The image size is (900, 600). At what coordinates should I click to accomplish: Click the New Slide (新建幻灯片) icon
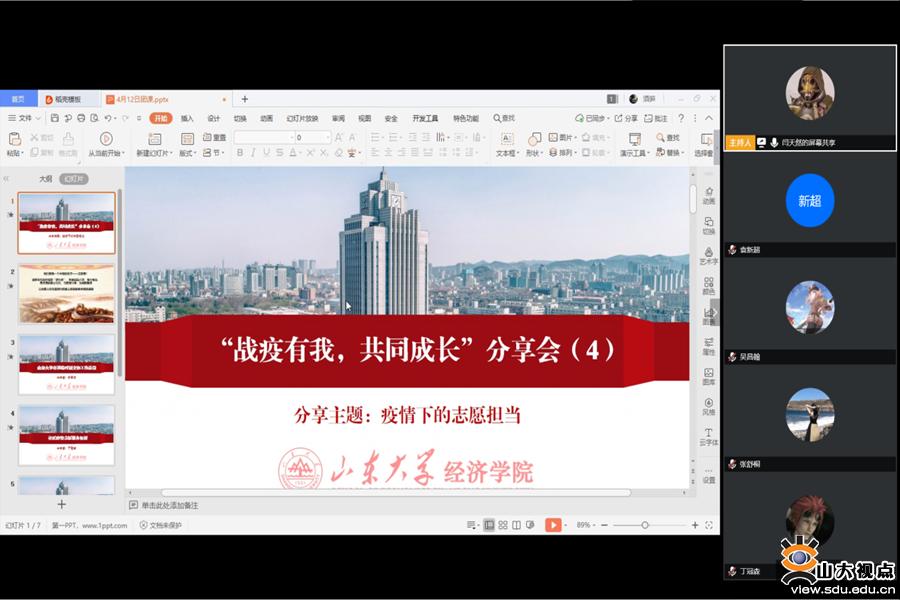click(155, 139)
